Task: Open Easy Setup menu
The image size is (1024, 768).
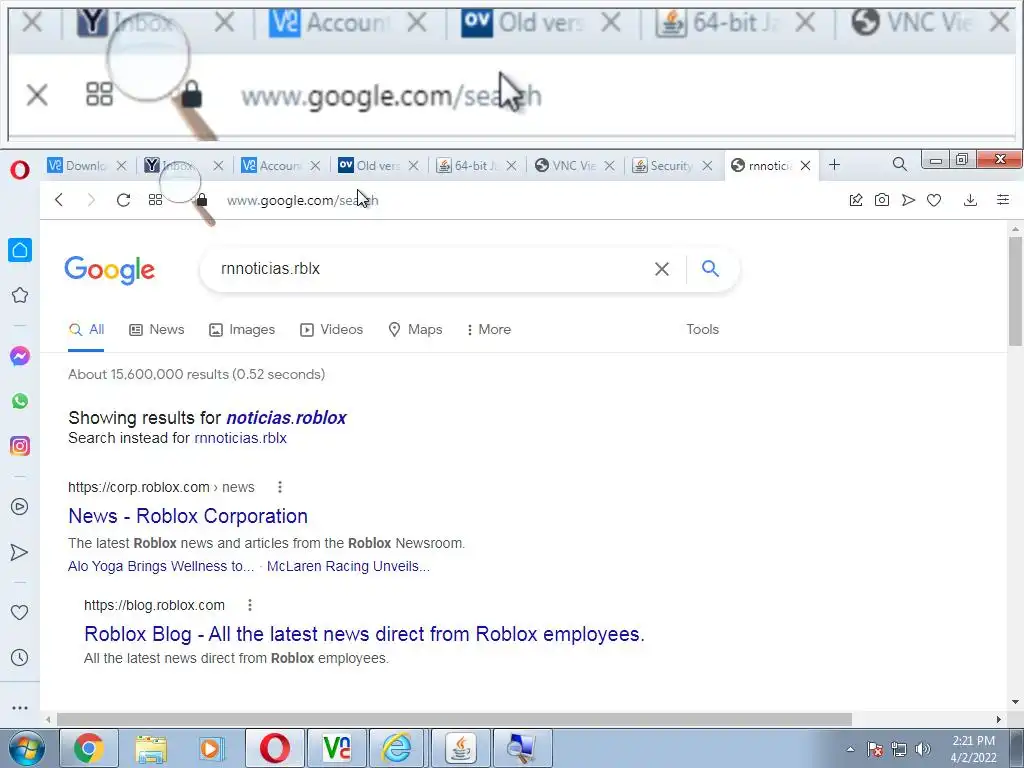Action: tap(1003, 200)
